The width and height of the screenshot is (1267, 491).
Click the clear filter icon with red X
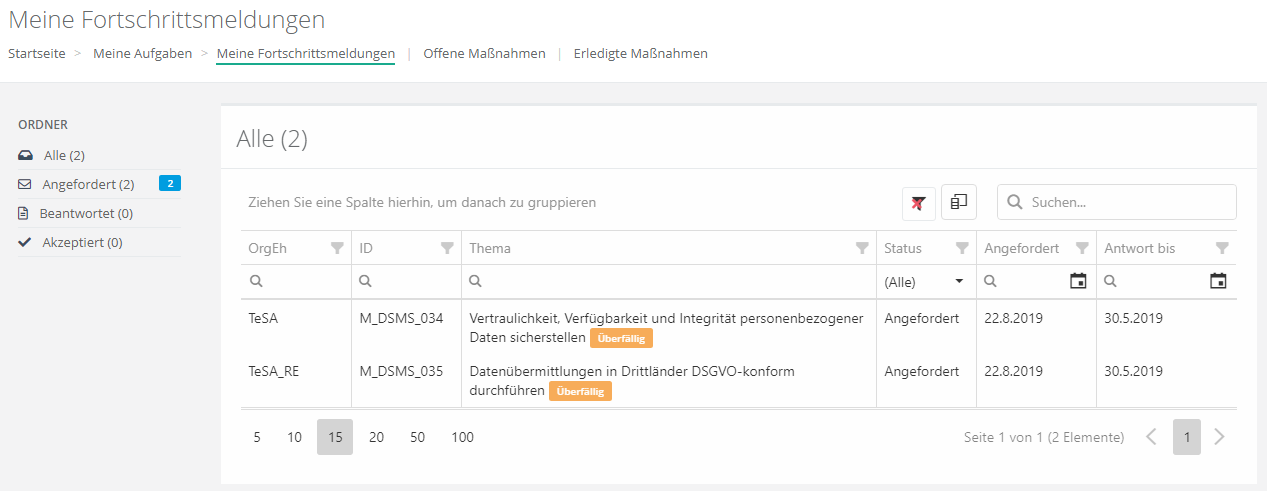click(918, 202)
